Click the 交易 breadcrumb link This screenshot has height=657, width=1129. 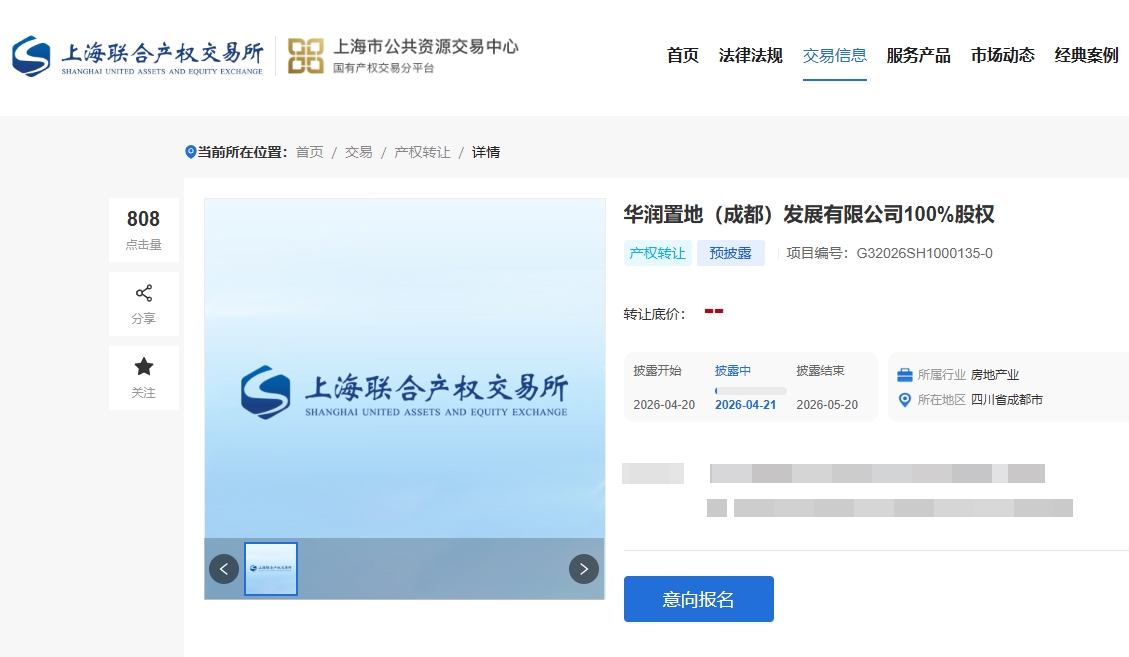point(358,152)
